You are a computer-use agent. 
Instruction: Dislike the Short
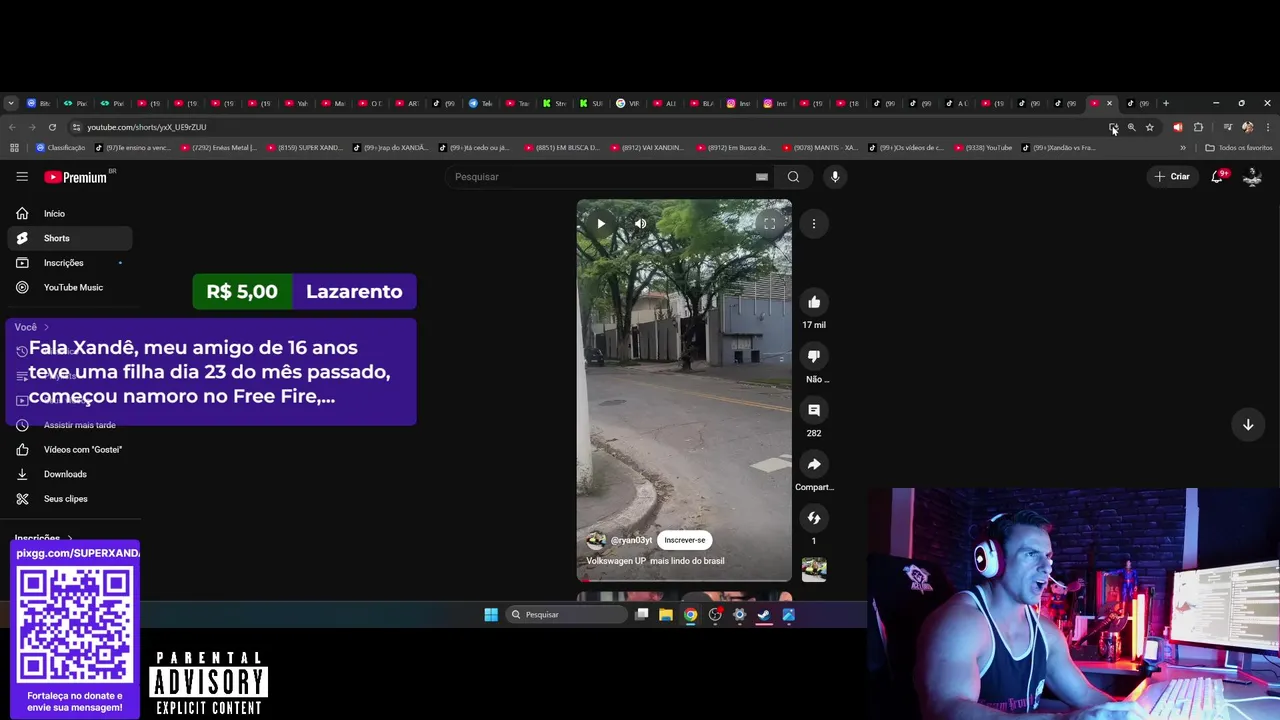pos(814,356)
